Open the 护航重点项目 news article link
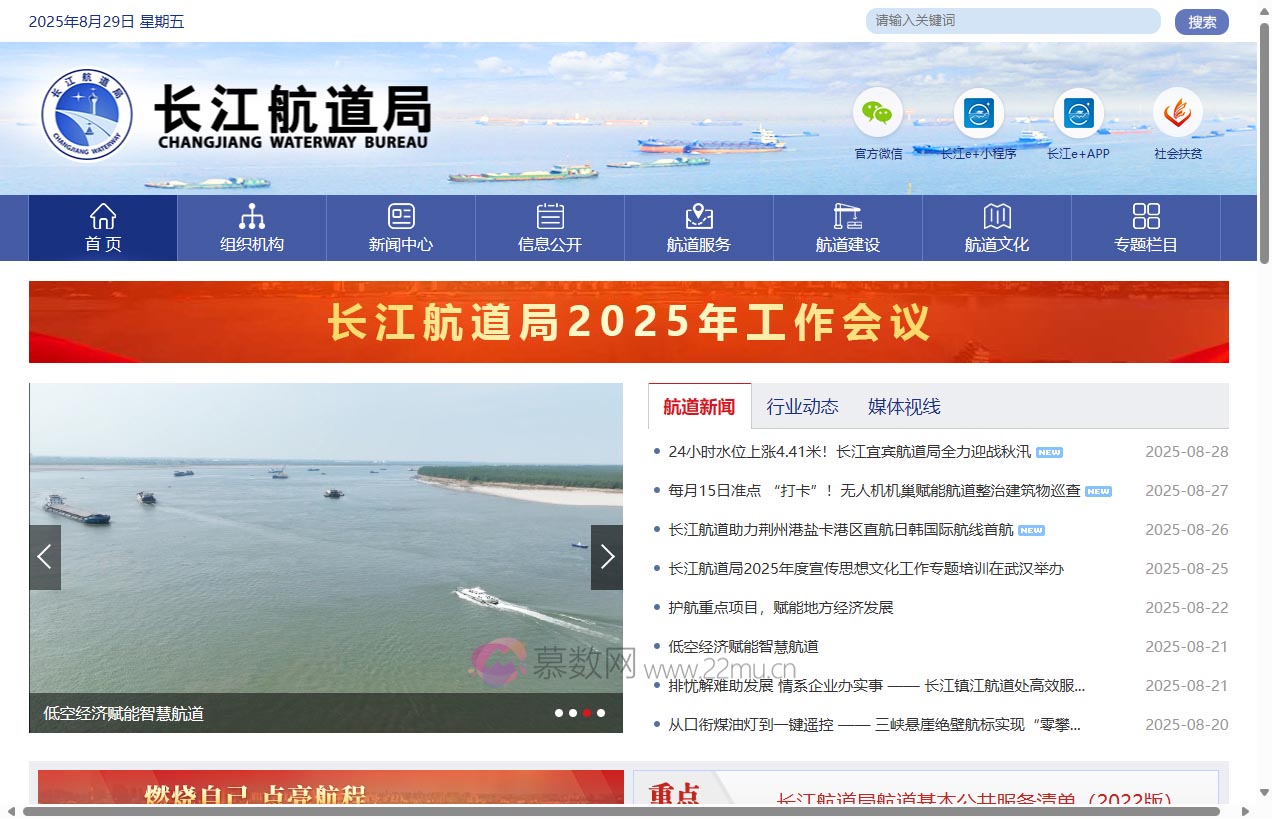Screen dimensions: 1272x819 click(x=780, y=608)
